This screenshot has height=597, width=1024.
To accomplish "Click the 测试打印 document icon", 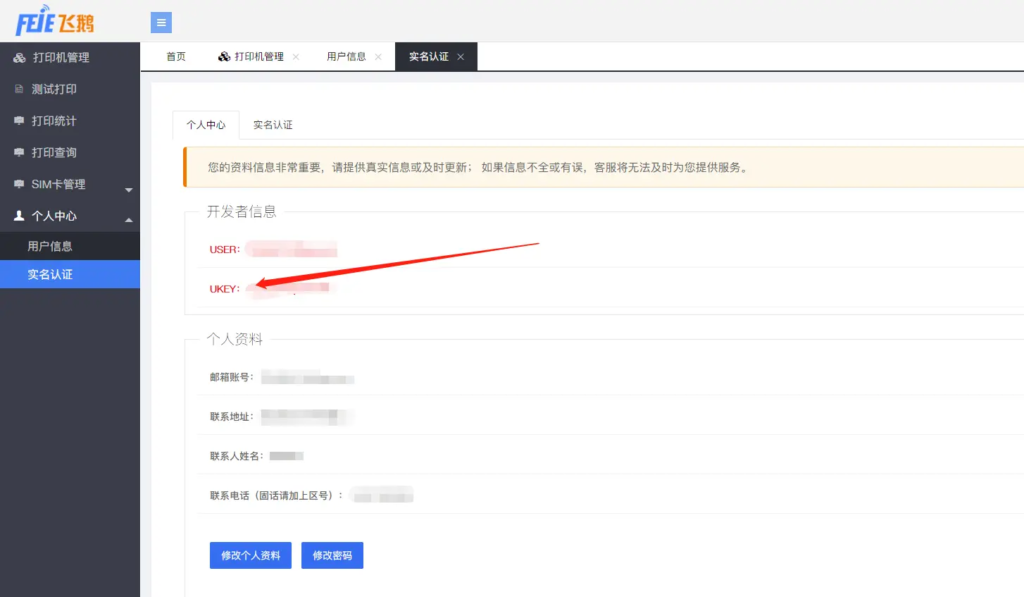I will (17, 89).
